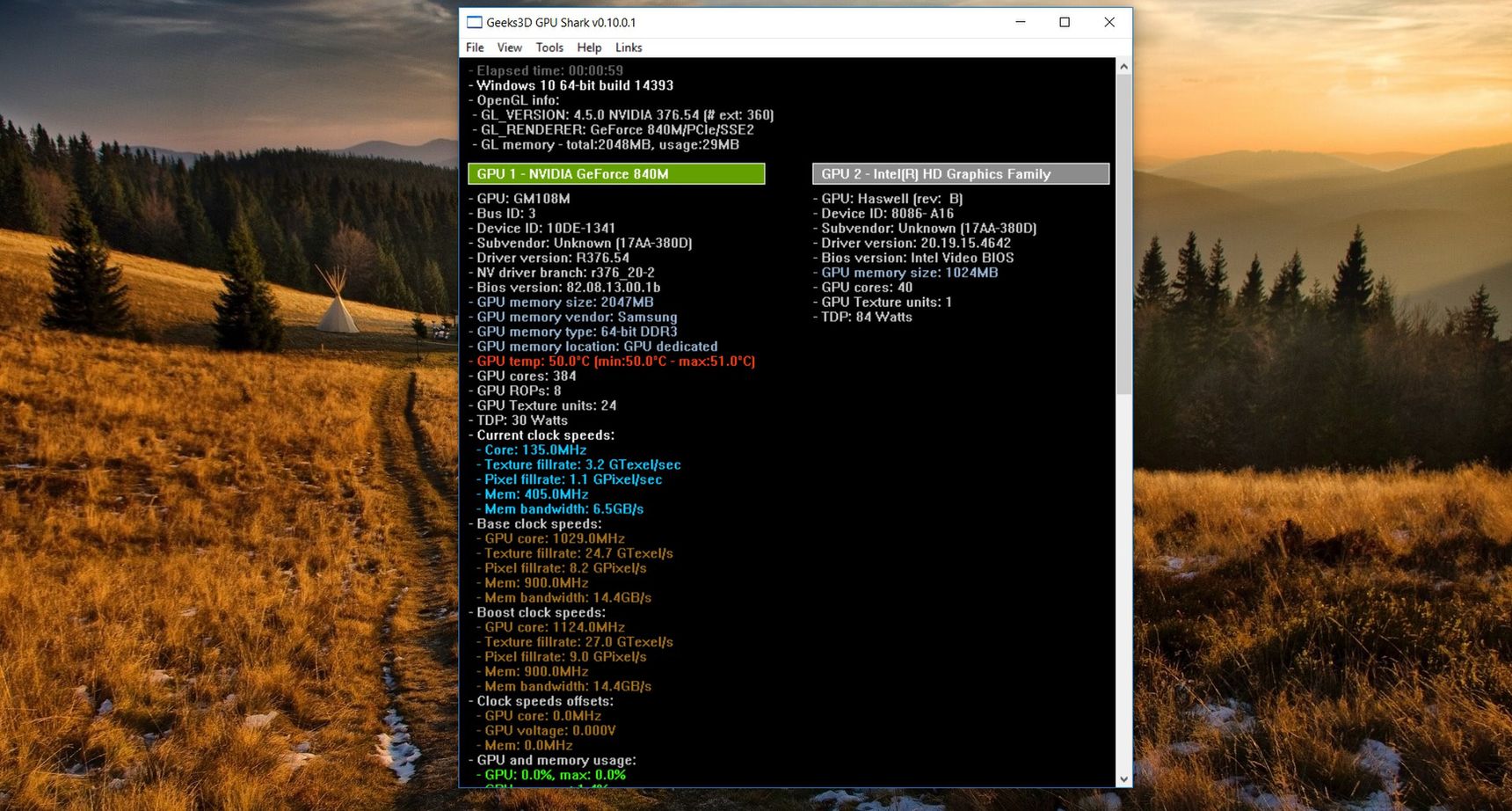This screenshot has width=1512, height=811.
Task: Click the green 'GPU: 0.0%, max: 0.0%' line
Action: 551,775
